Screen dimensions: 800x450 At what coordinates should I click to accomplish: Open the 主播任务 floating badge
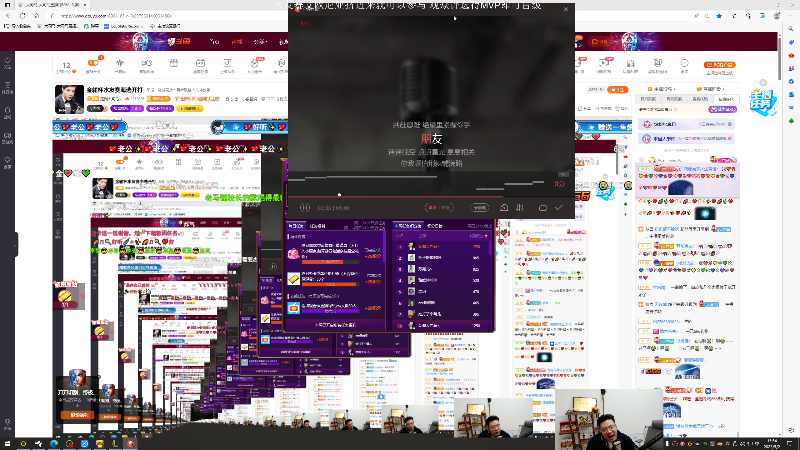(x=762, y=102)
